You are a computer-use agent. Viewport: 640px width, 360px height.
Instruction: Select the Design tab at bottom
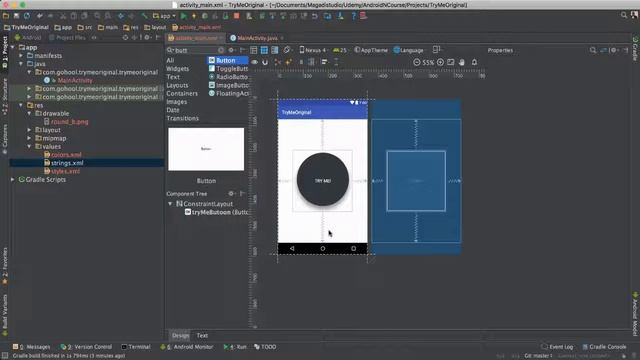click(180, 336)
